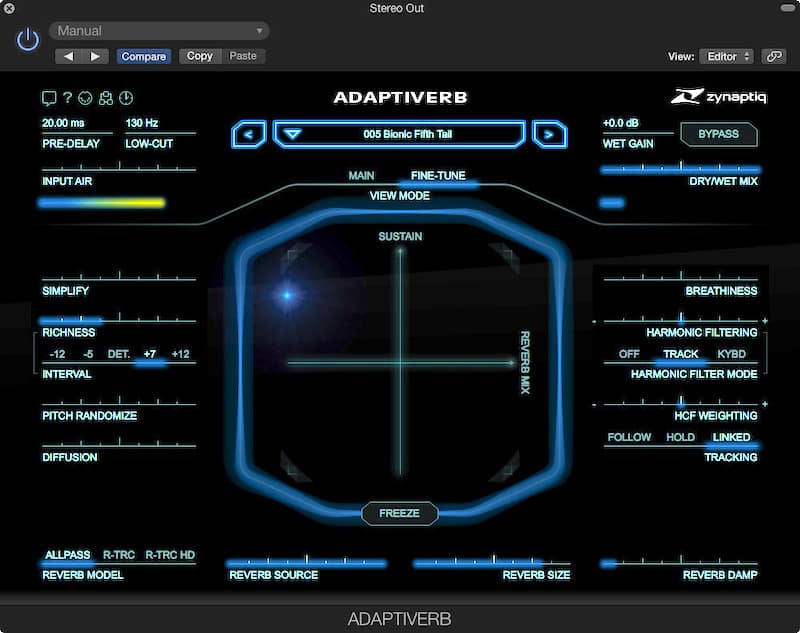Open the View Editor selector
Screen dimensions: 800x633
click(x=727, y=56)
